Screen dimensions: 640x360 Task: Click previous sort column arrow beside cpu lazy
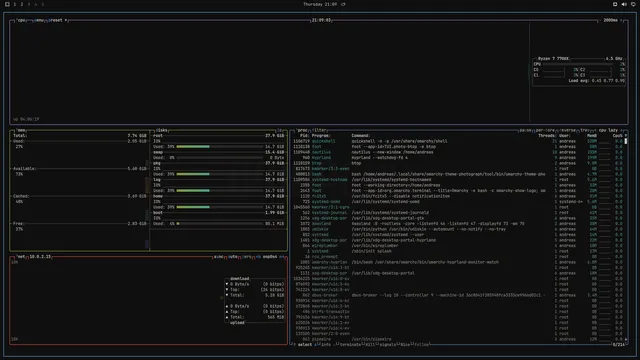click(x=596, y=130)
